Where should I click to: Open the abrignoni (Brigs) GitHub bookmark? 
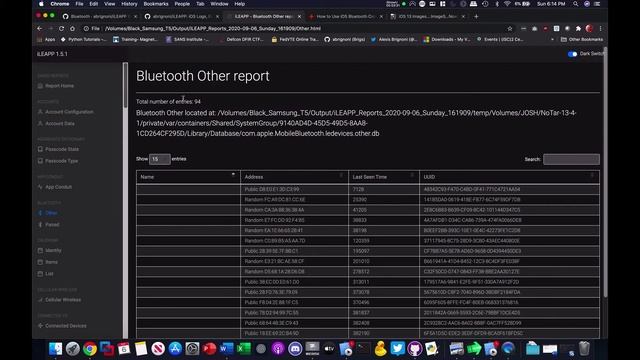[x=345, y=40]
